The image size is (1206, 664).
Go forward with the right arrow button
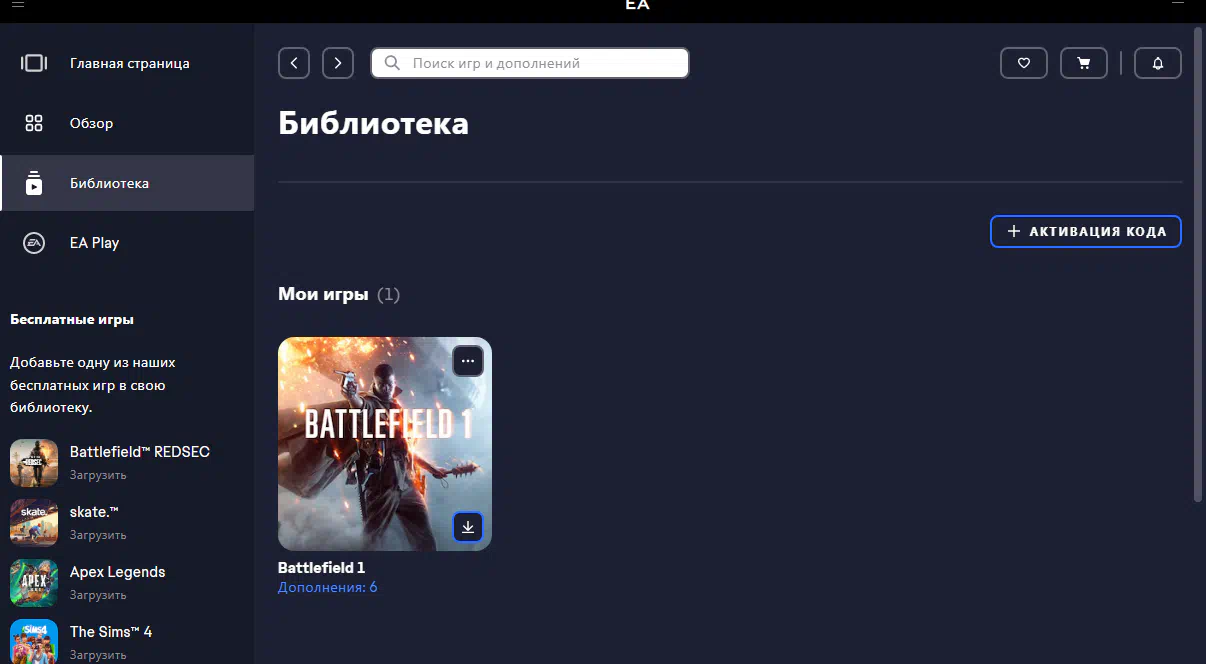338,63
